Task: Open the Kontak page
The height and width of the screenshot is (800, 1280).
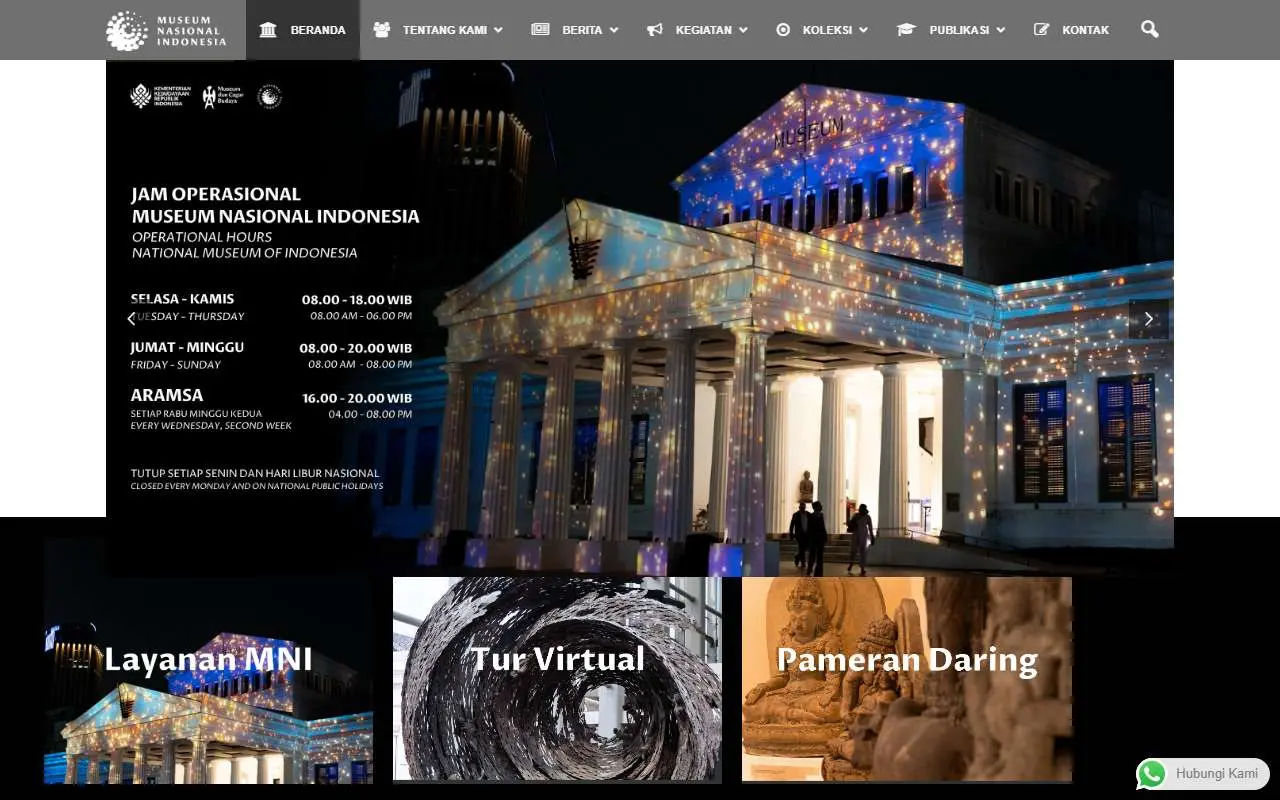Action: (x=1071, y=30)
